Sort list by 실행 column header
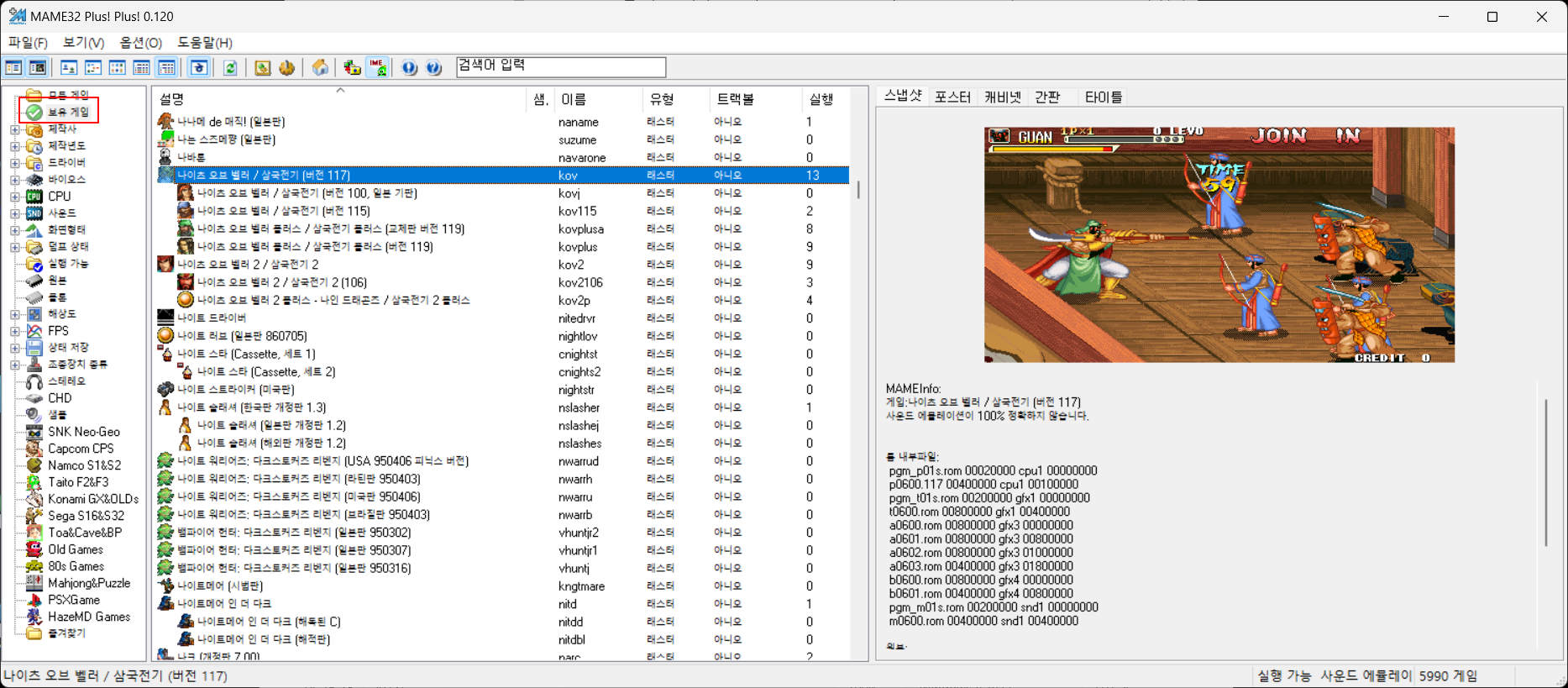 (x=821, y=99)
